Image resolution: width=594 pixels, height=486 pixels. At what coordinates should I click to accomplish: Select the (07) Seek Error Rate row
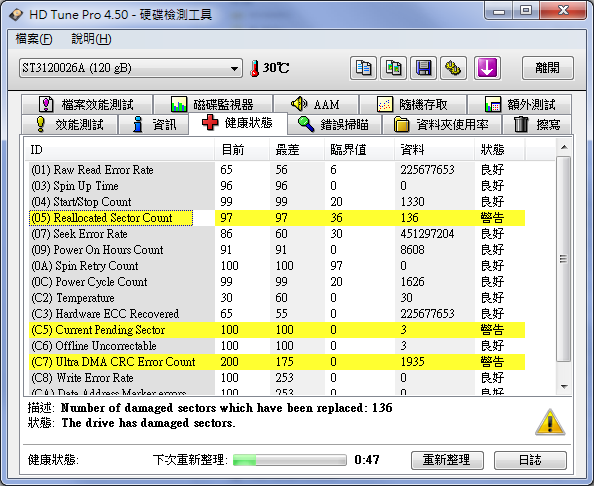277,234
